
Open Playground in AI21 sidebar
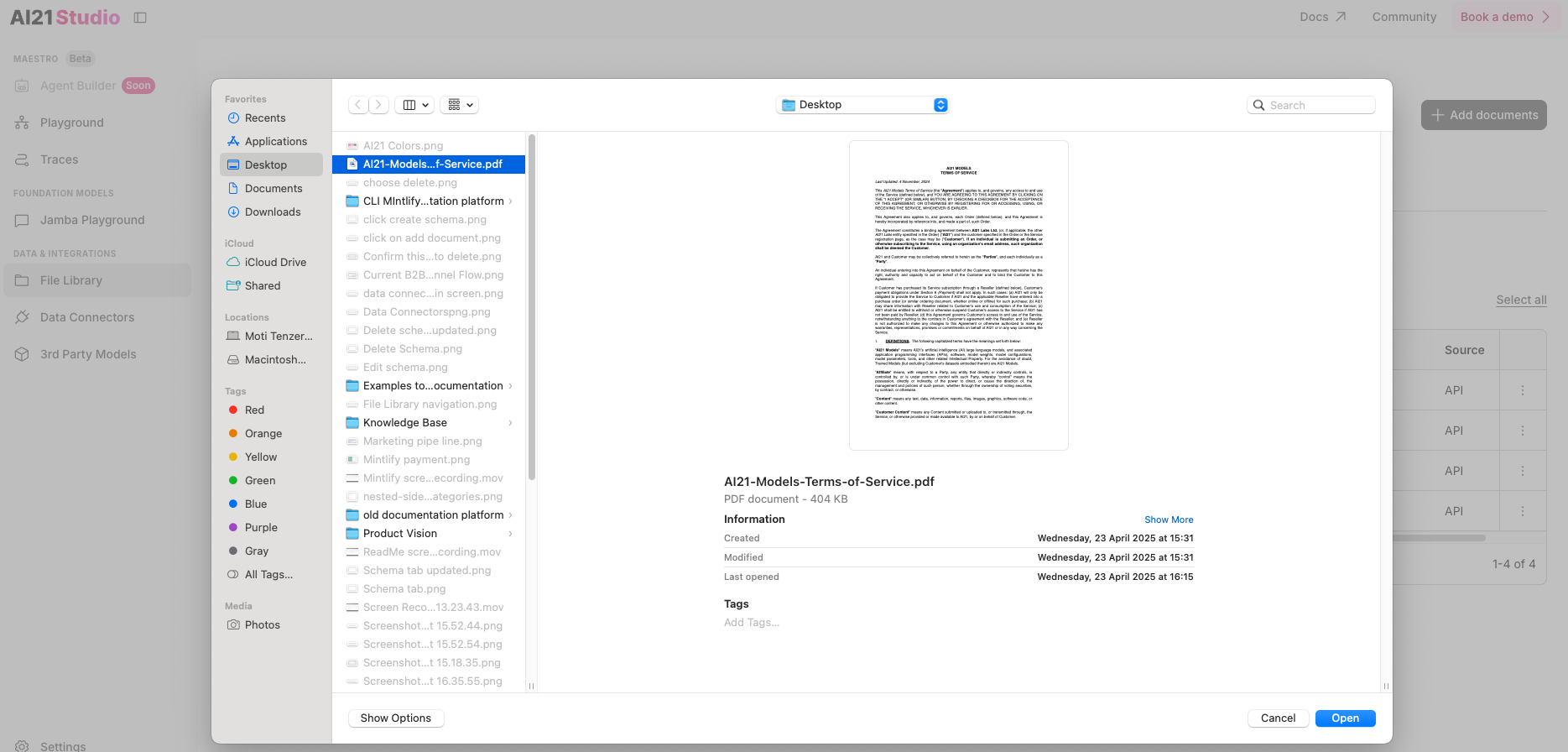tap(97, 123)
